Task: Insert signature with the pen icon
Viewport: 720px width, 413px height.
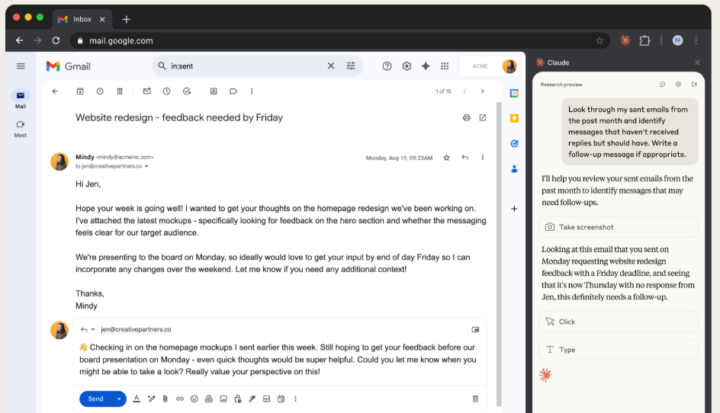Action: tap(252, 399)
